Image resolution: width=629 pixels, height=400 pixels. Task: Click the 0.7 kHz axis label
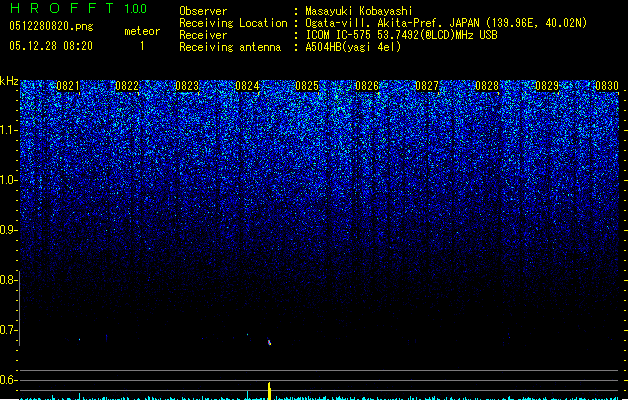coord(8,330)
